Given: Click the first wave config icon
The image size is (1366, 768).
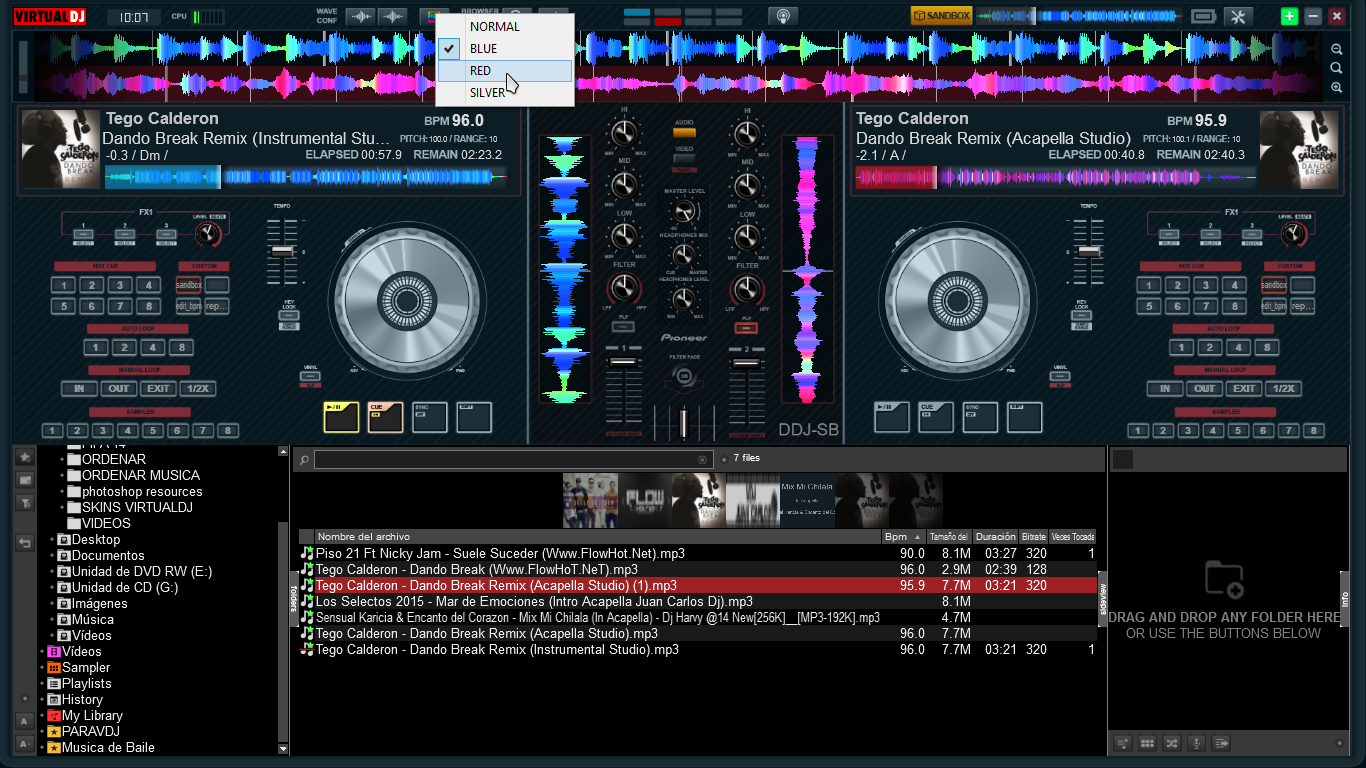Looking at the screenshot, I should coord(361,16).
